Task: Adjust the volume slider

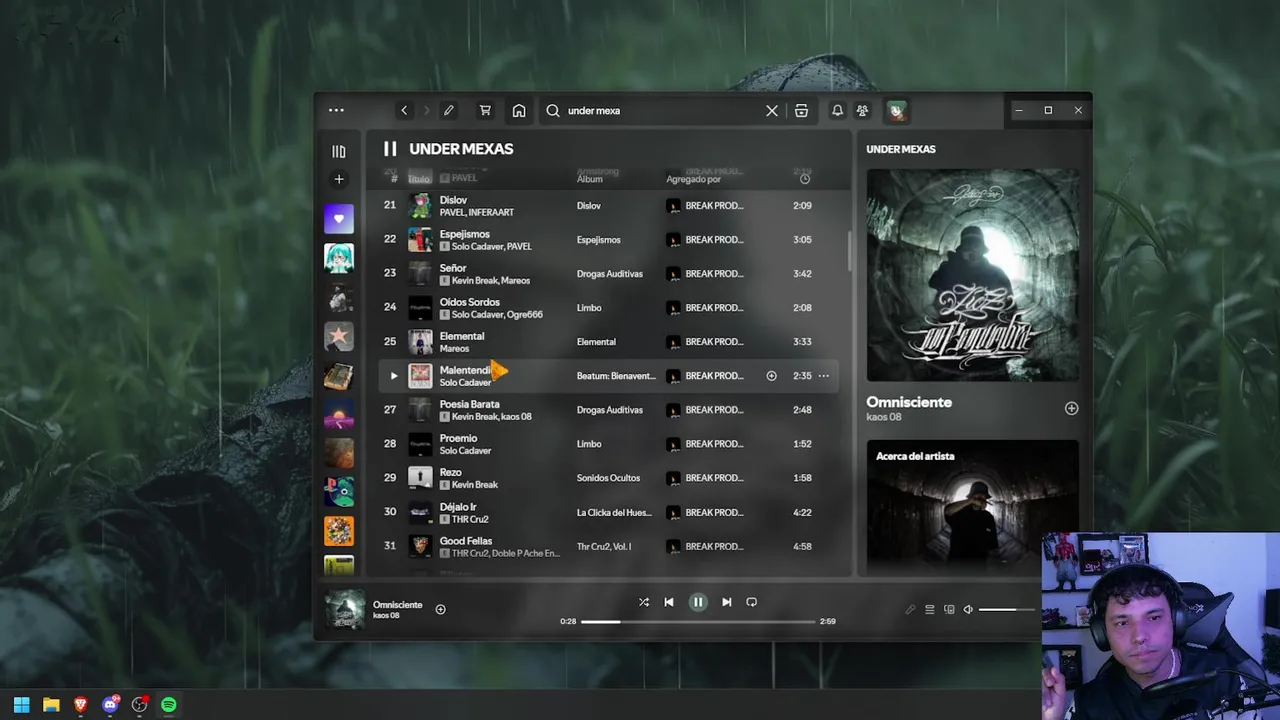Action: click(x=1007, y=609)
